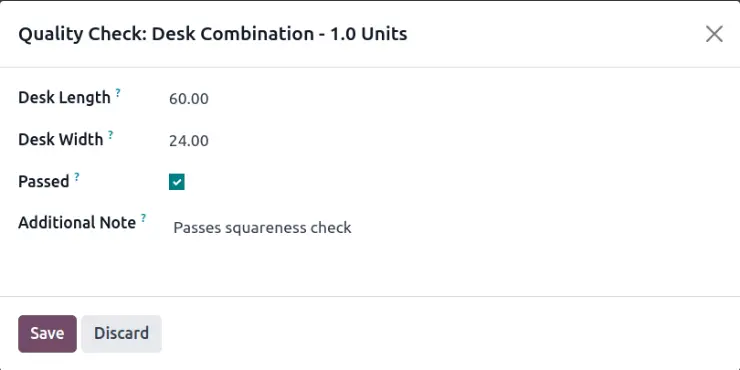The width and height of the screenshot is (740, 370).
Task: Click the Additional Note label
Action: point(77,223)
